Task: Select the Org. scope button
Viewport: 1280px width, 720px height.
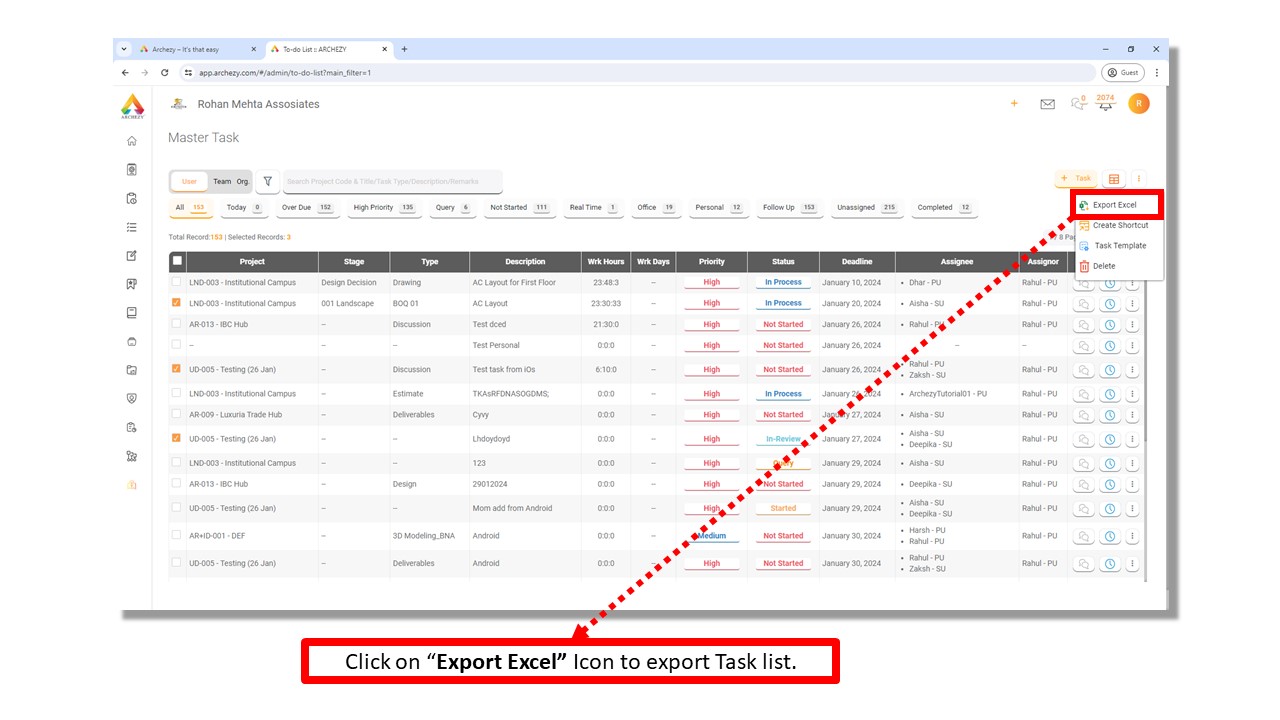Action: [243, 181]
